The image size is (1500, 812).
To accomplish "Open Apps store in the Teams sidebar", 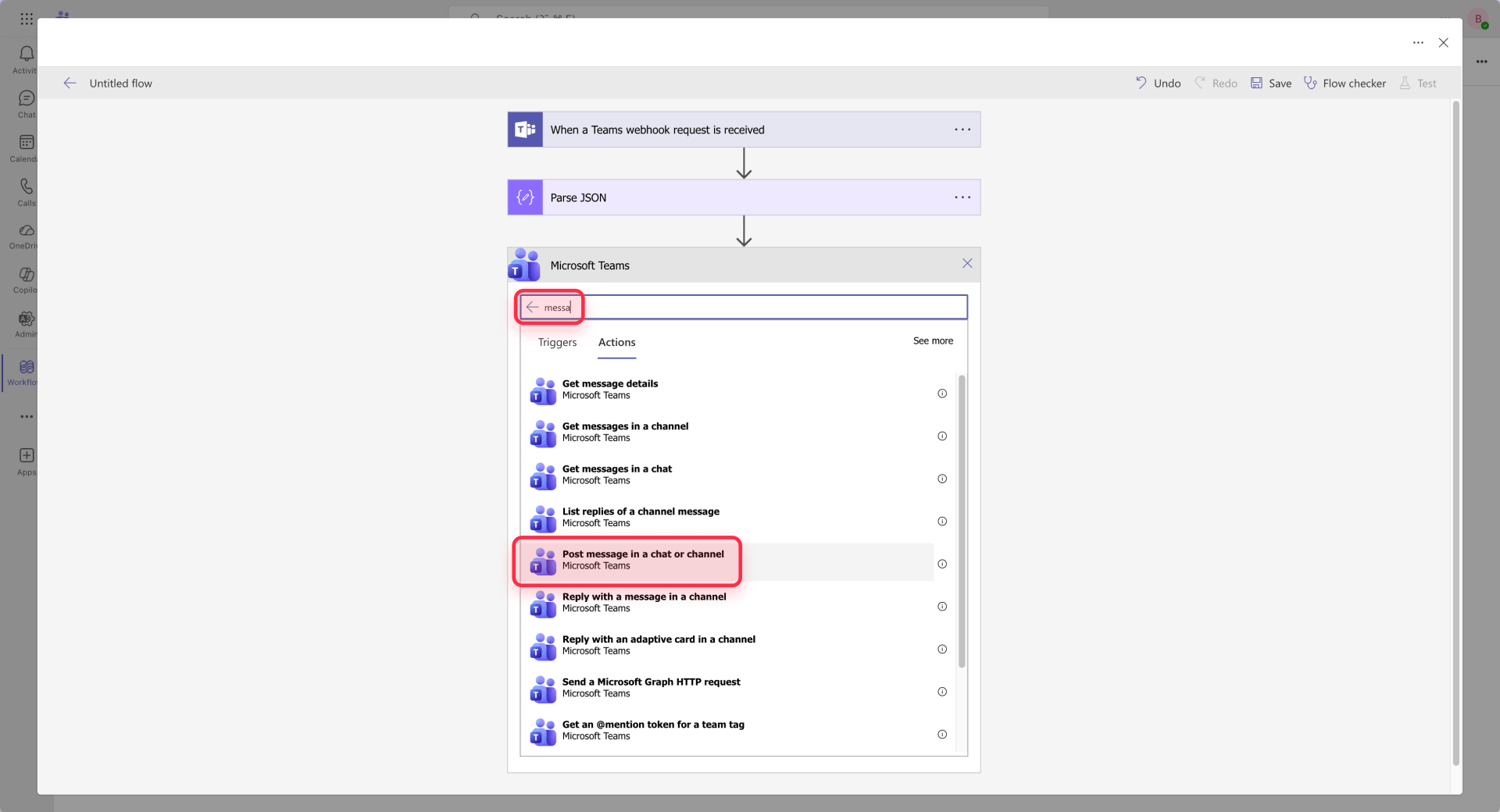I will click(26, 461).
